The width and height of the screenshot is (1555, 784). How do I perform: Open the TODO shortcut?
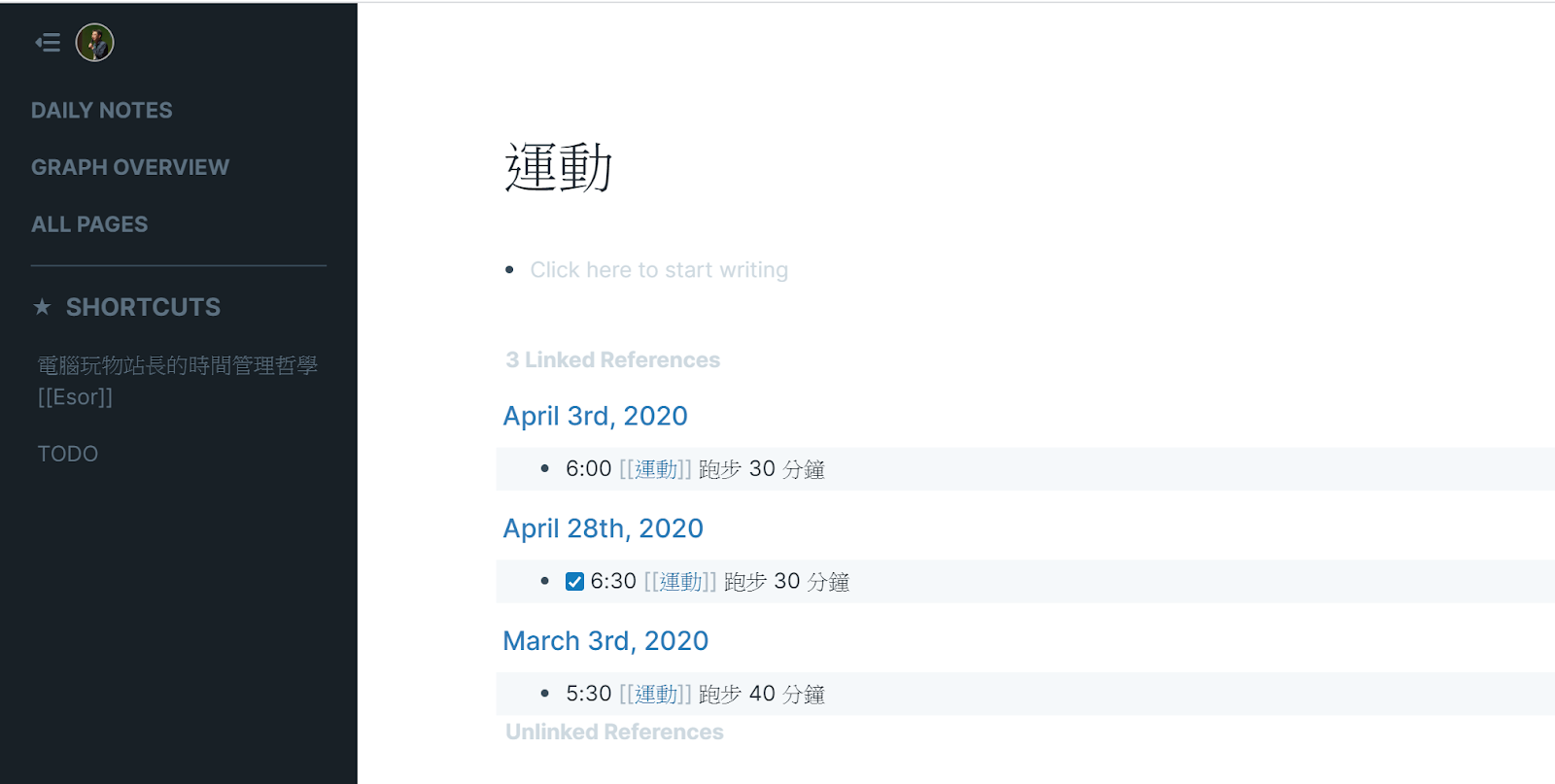tap(67, 453)
